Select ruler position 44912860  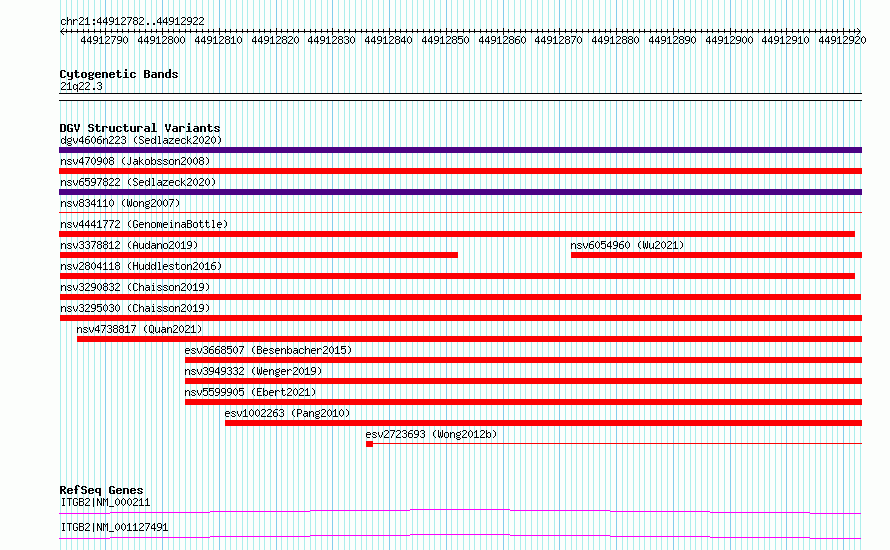(502, 40)
